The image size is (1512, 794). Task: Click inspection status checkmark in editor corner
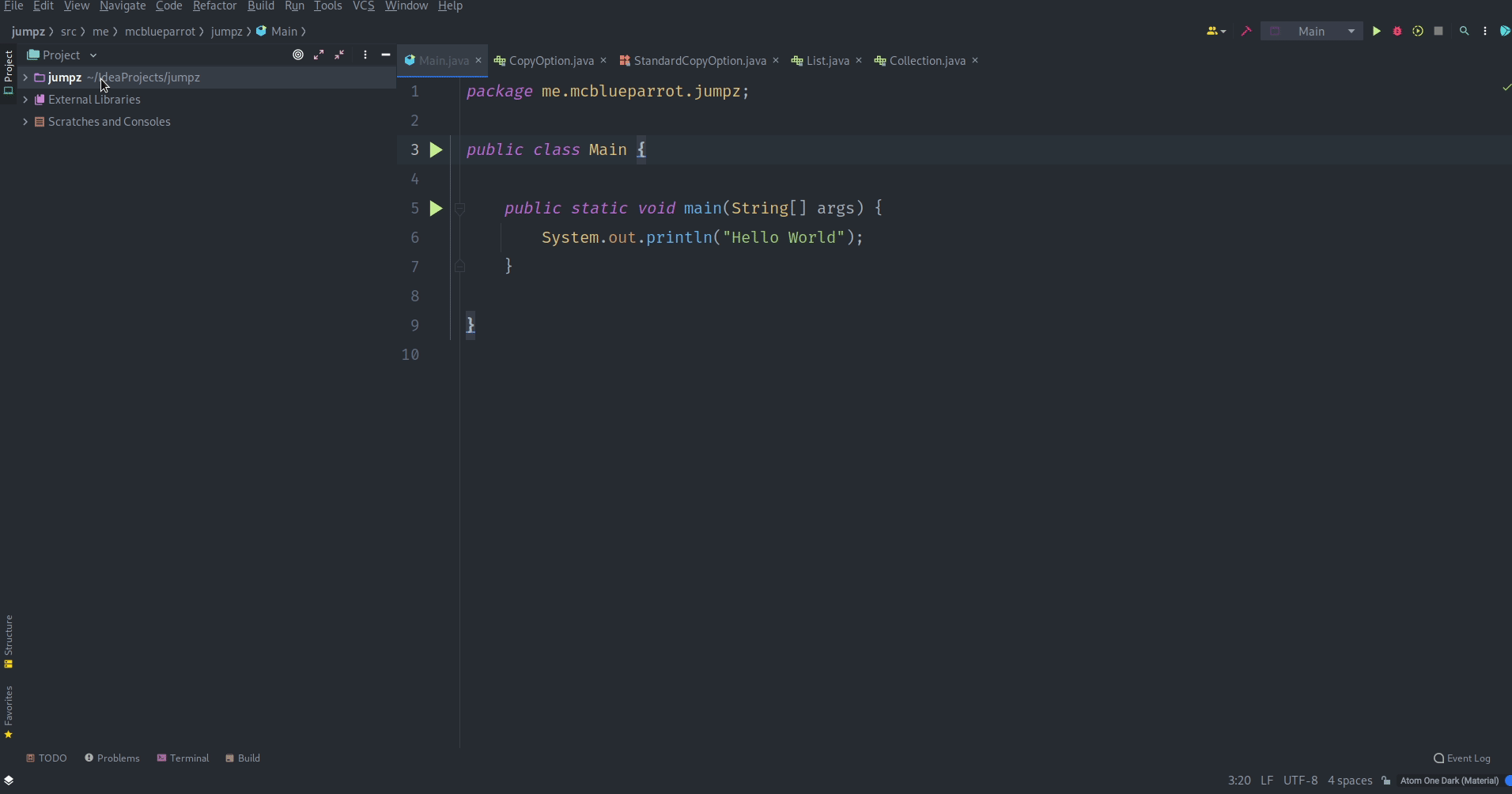[x=1506, y=88]
